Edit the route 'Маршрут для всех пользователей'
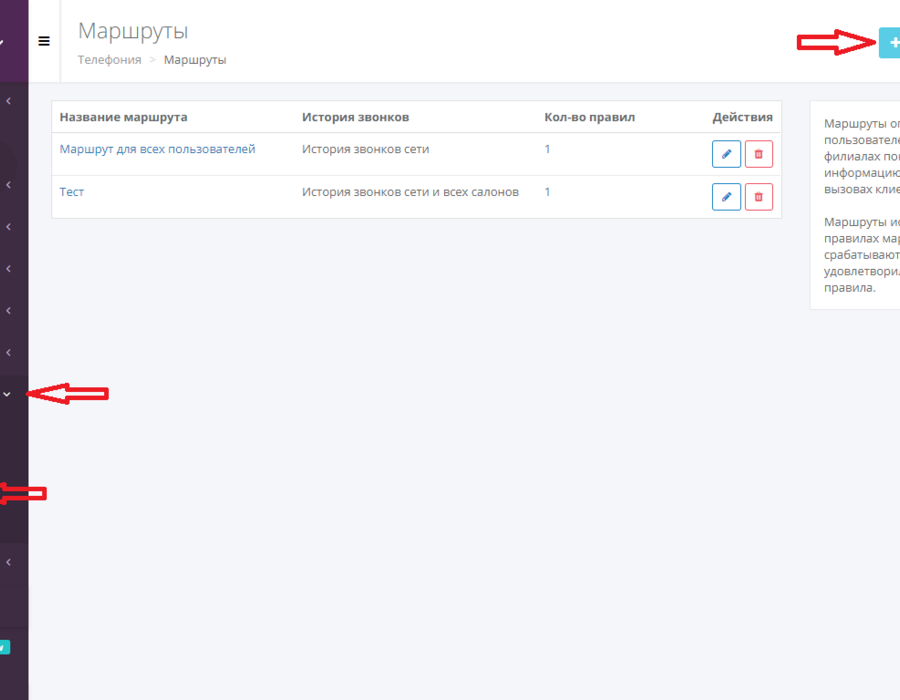Viewport: 900px width, 700px height. (726, 154)
